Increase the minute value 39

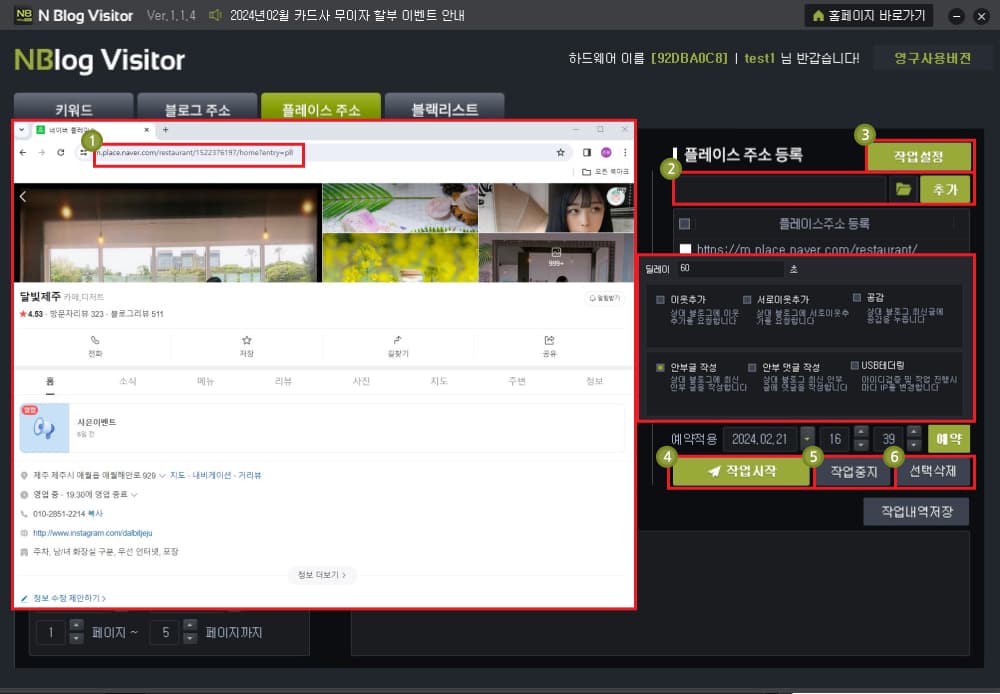tap(914, 432)
